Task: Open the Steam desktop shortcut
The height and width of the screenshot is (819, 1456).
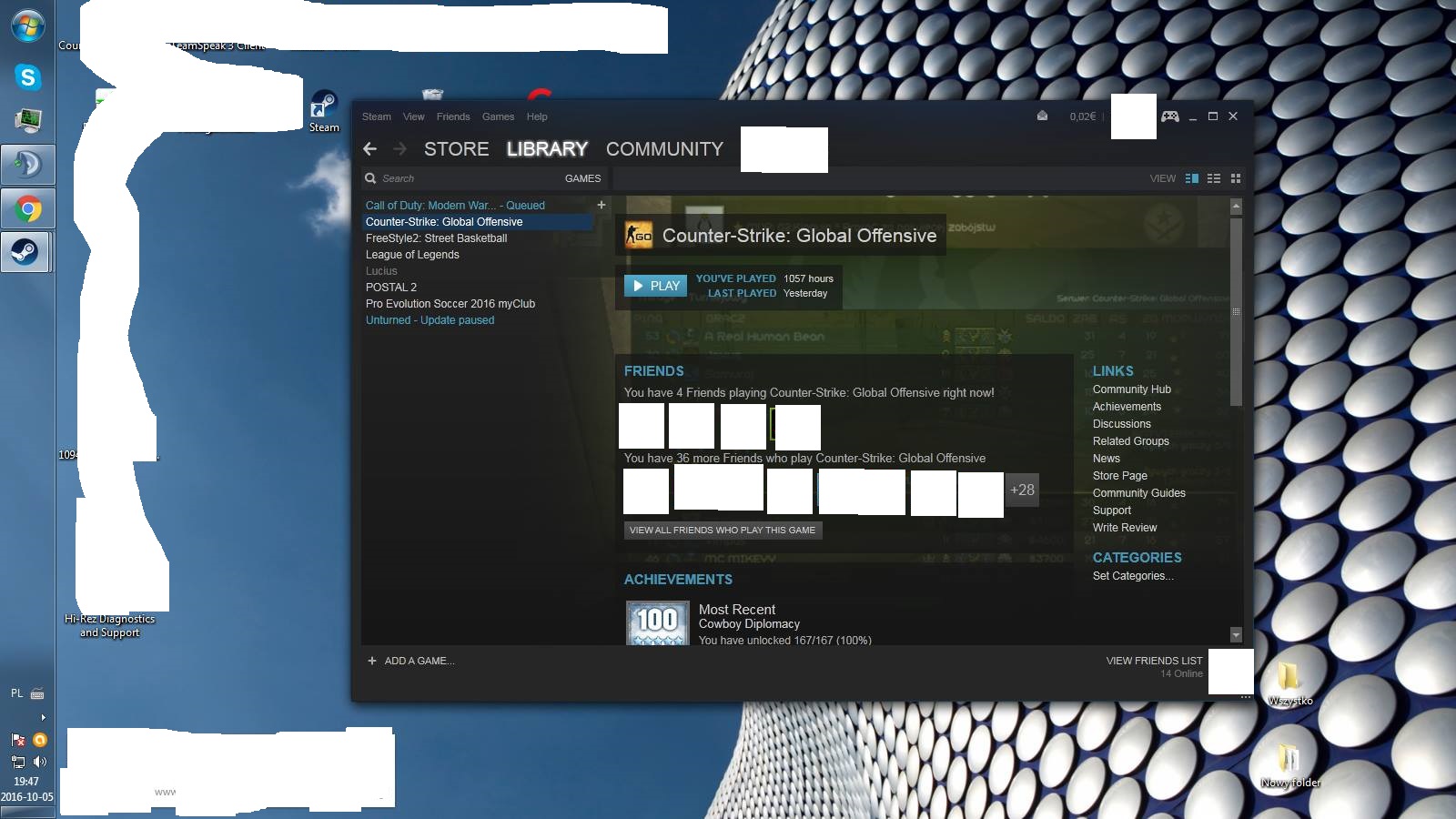Action: [x=324, y=111]
